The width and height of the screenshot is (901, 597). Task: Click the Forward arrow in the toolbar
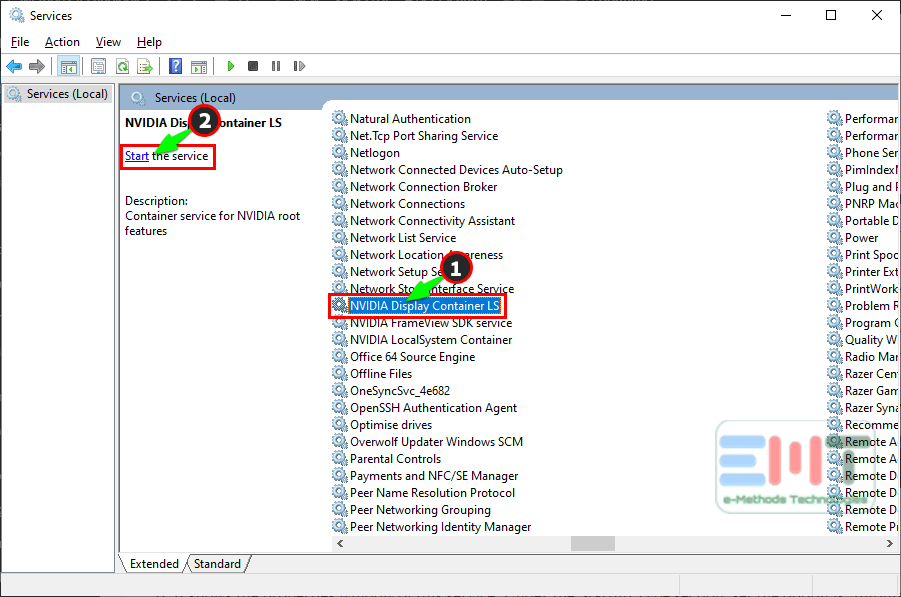click(37, 66)
